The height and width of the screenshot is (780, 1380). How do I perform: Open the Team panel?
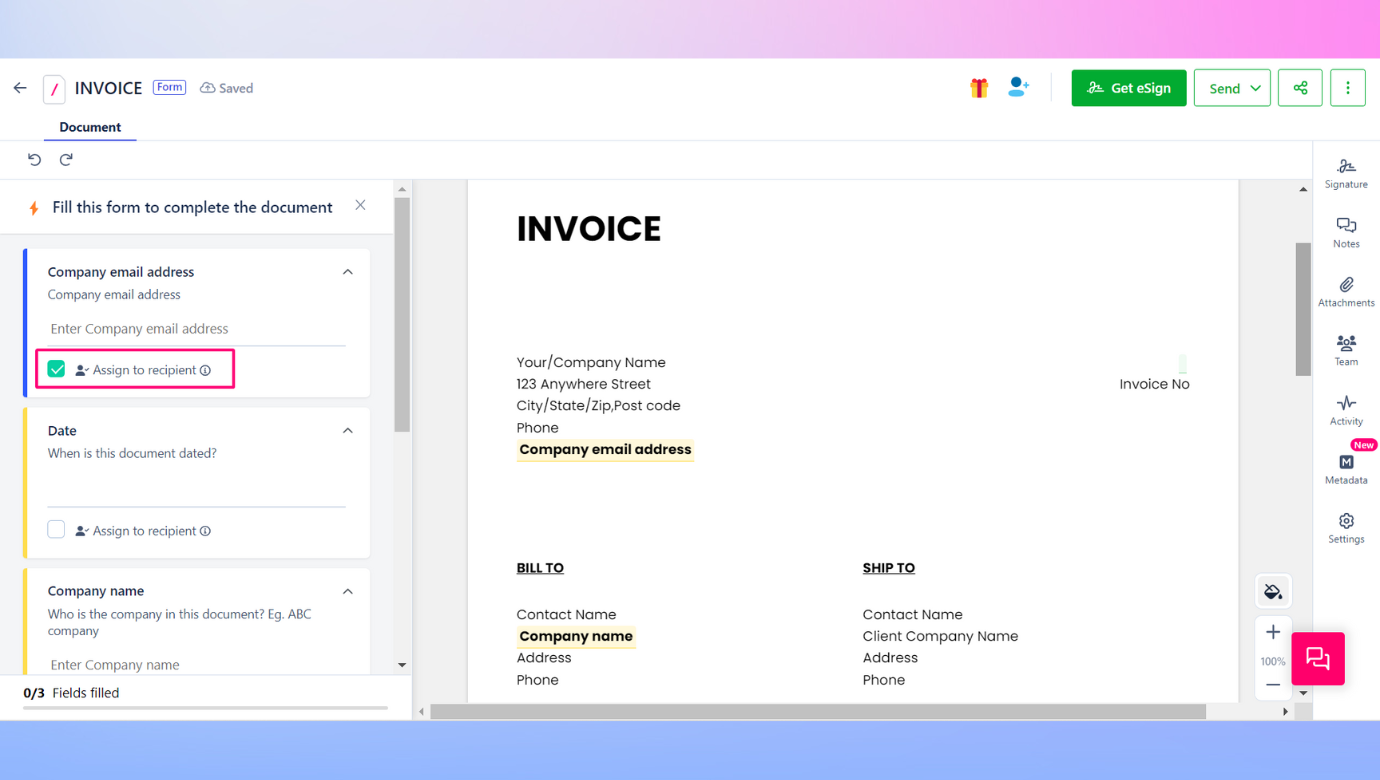1345,349
